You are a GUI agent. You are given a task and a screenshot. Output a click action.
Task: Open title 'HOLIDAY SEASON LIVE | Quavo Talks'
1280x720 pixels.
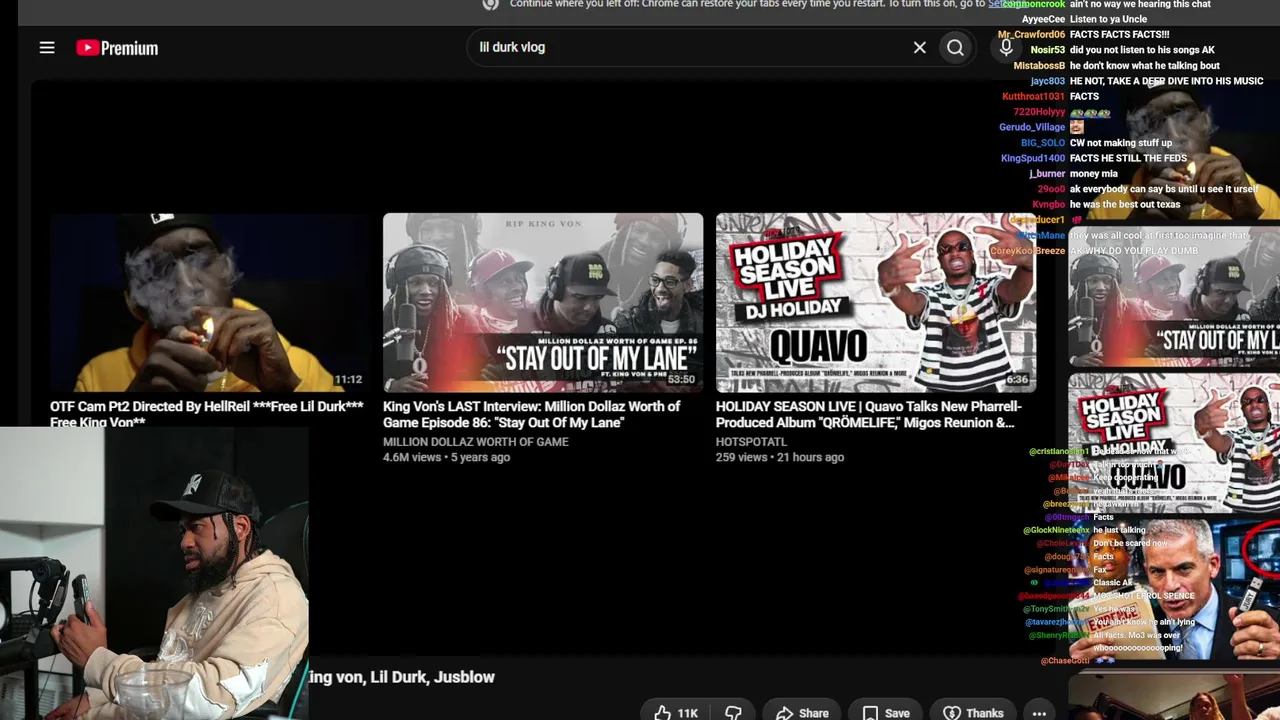click(x=869, y=414)
